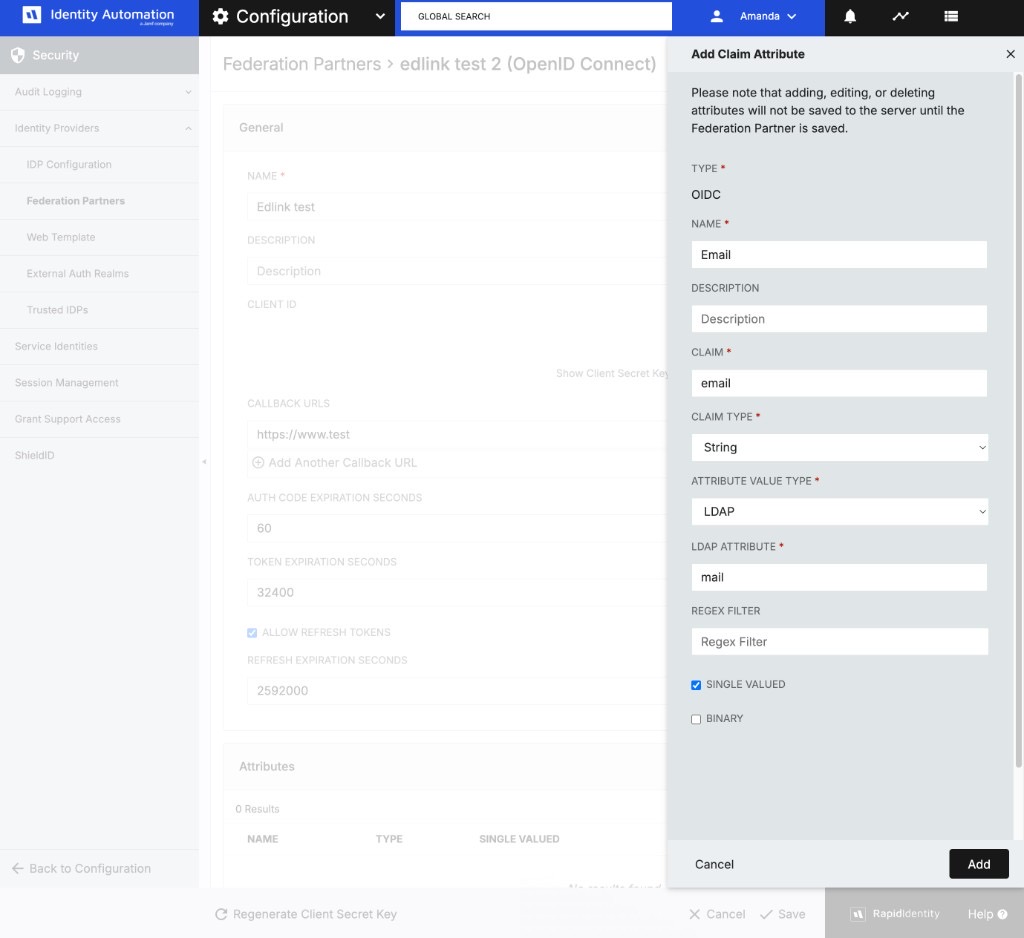The image size is (1024, 938).
Task: Open the activity trend line icon
Action: (901, 16)
